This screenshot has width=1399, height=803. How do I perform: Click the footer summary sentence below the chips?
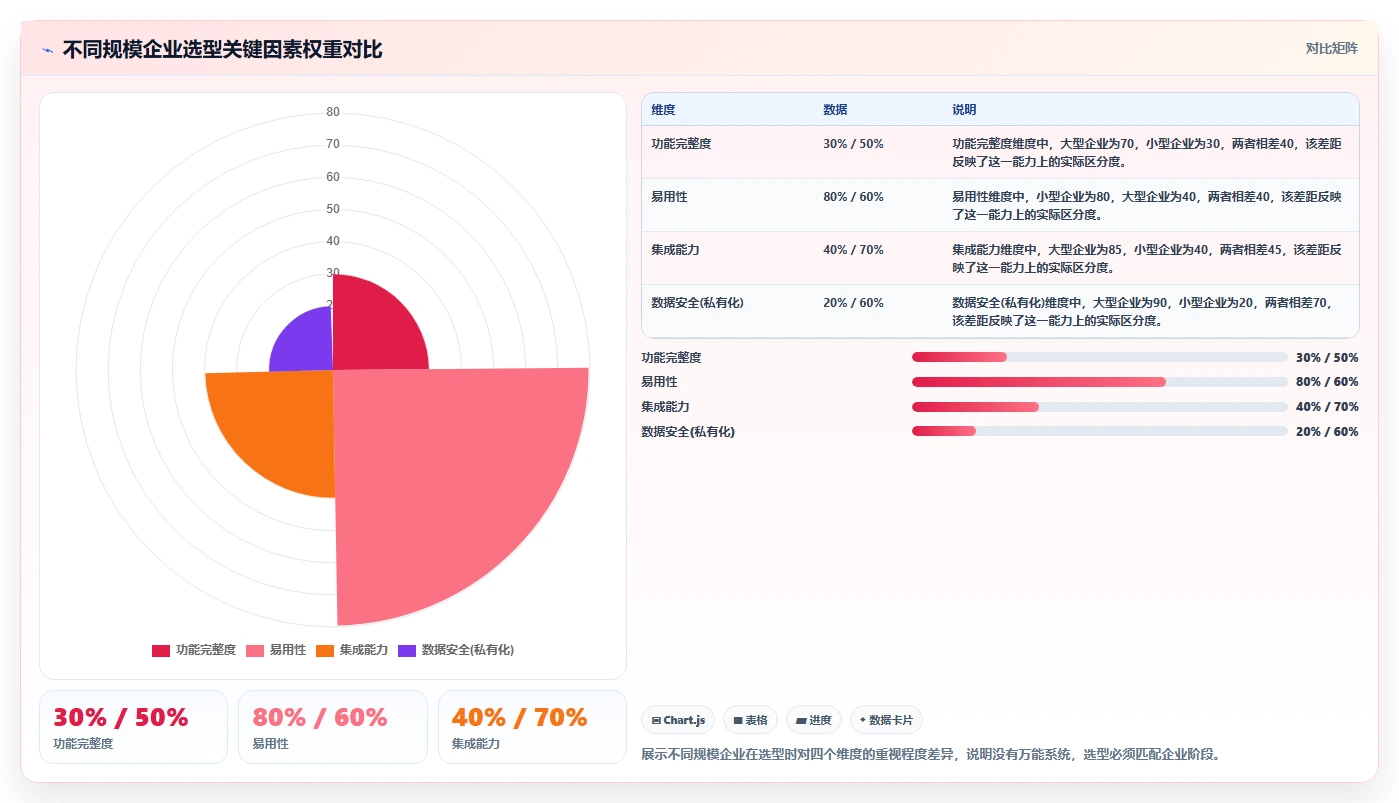930,754
